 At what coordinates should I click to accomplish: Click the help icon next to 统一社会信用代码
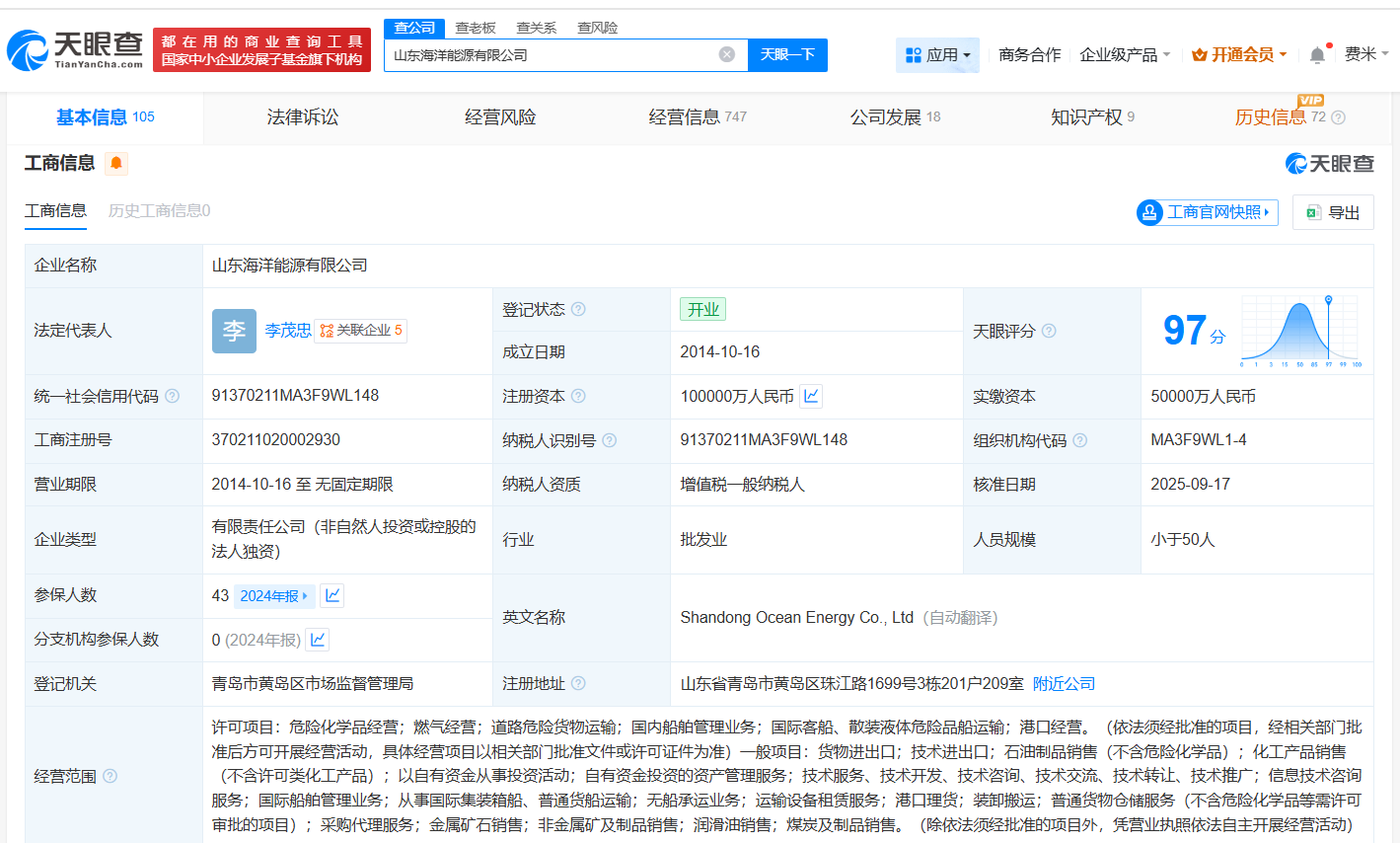[172, 395]
